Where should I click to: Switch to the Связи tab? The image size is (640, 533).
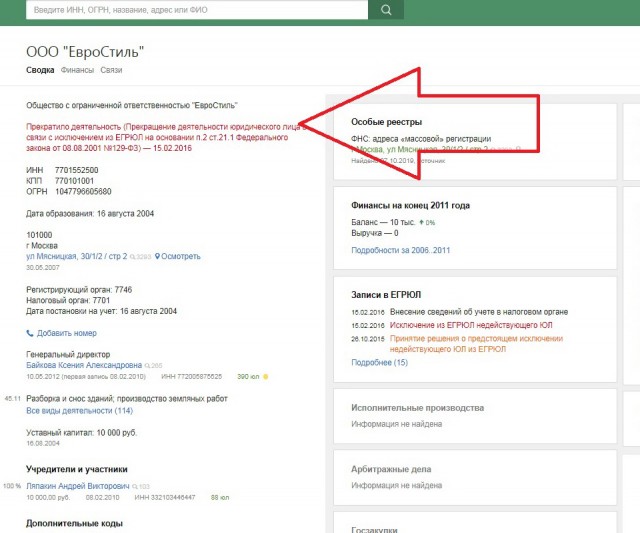(111, 70)
